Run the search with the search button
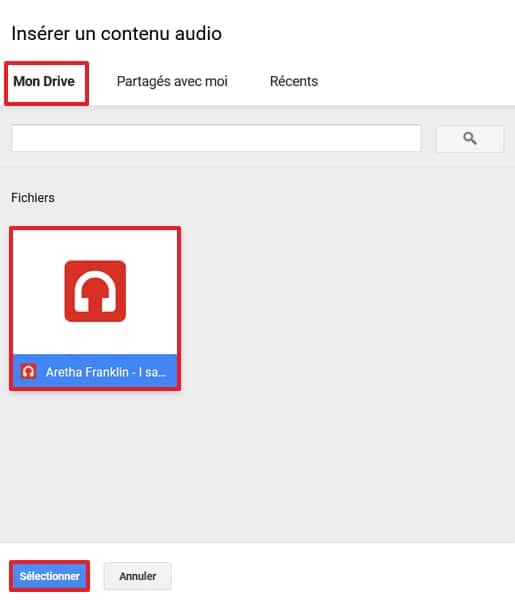This screenshot has width=515, height=600. click(470, 139)
